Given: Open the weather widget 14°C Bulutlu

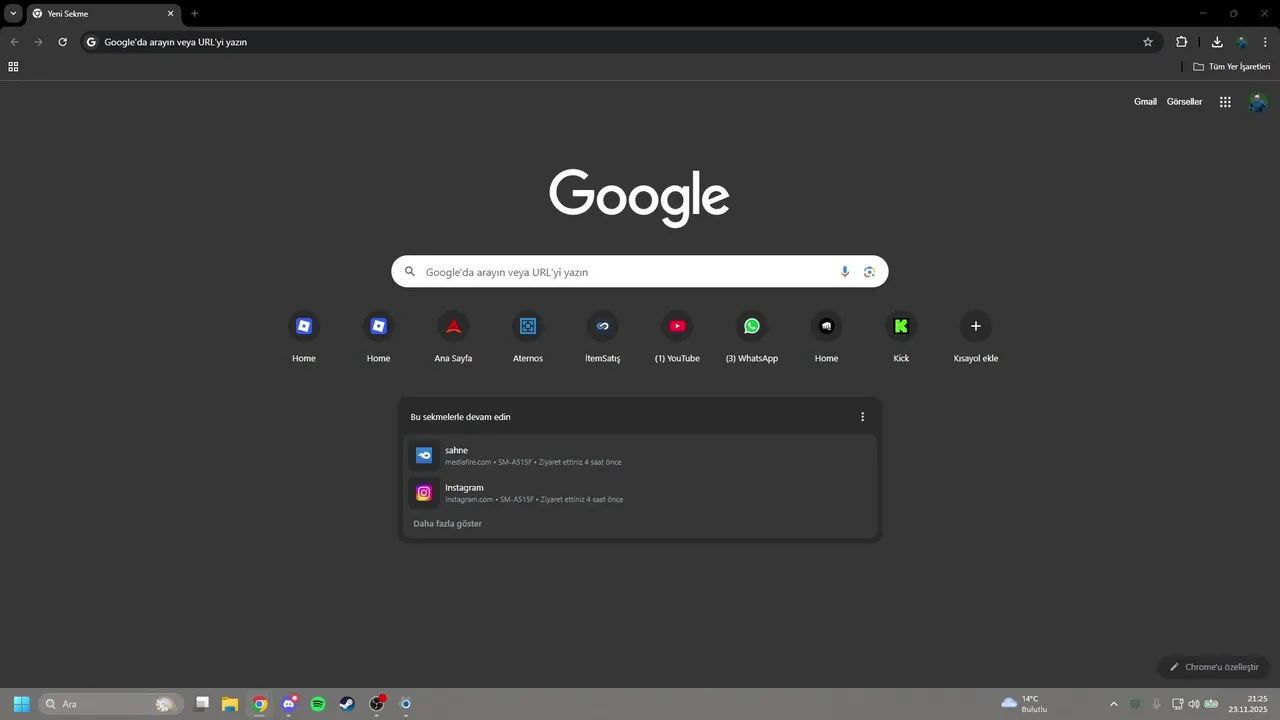Looking at the screenshot, I should [x=1025, y=704].
